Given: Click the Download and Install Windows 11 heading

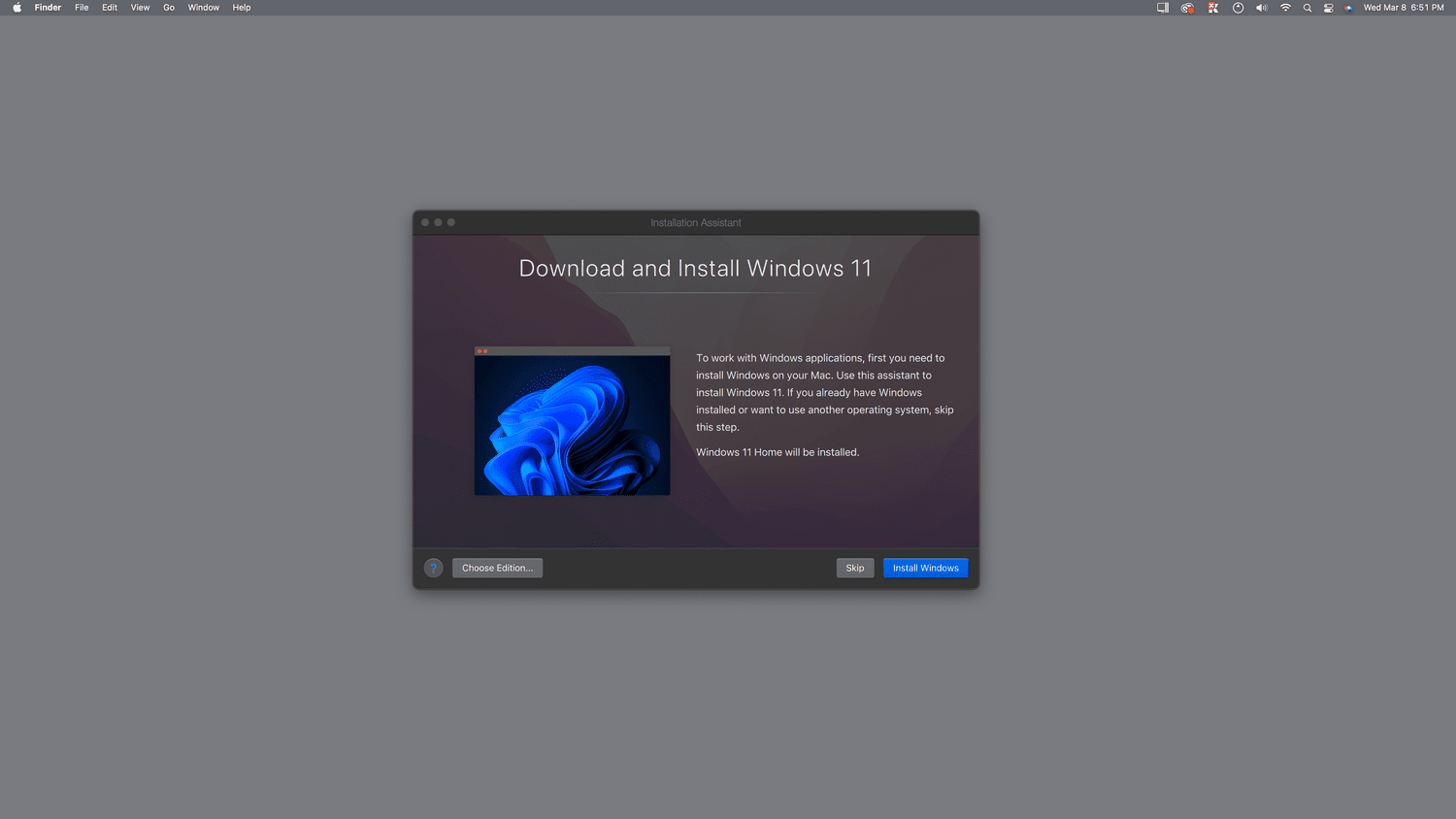Looking at the screenshot, I should coord(695,269).
